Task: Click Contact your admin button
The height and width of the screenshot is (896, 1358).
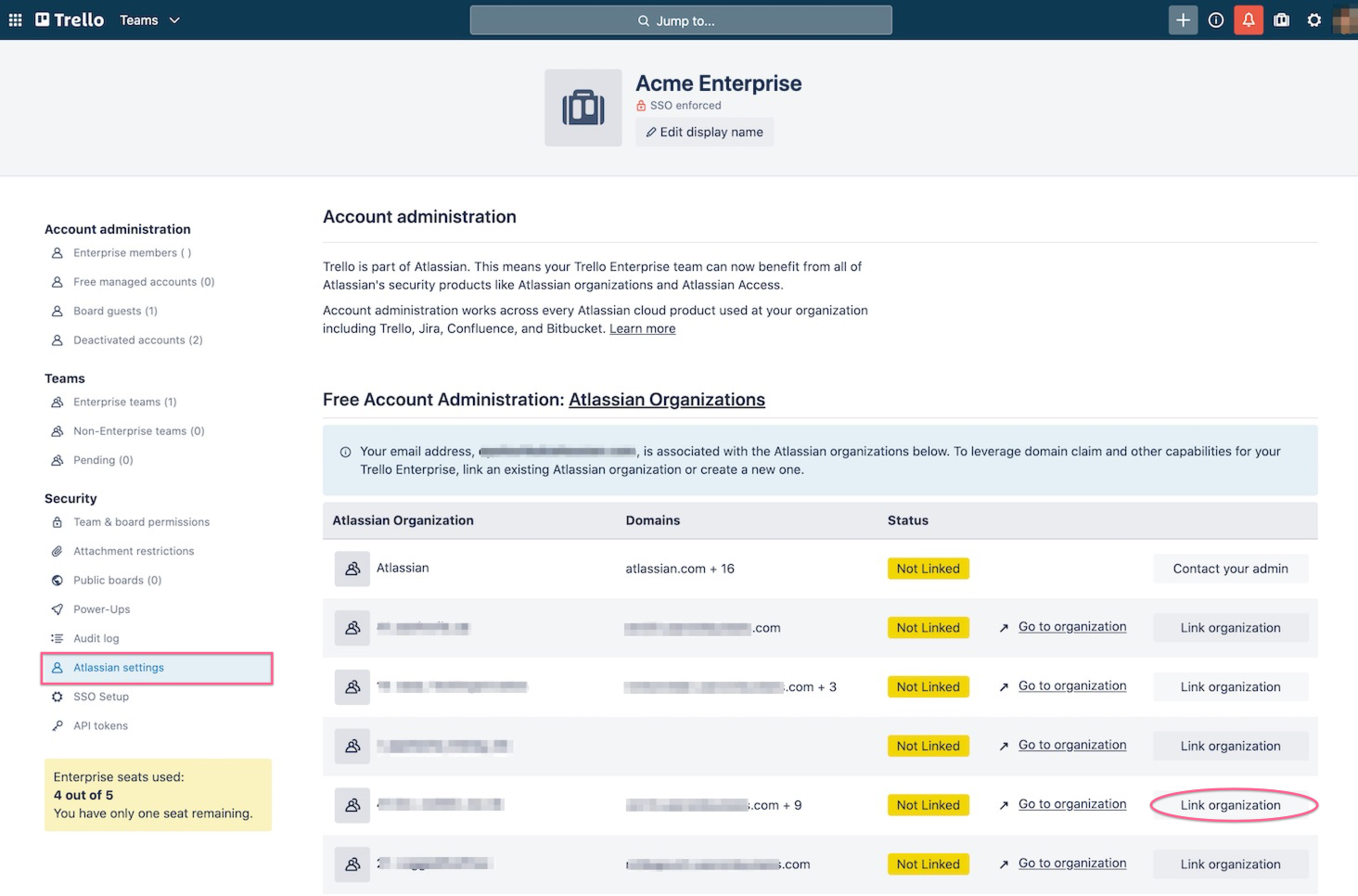Action: pyautogui.click(x=1230, y=569)
